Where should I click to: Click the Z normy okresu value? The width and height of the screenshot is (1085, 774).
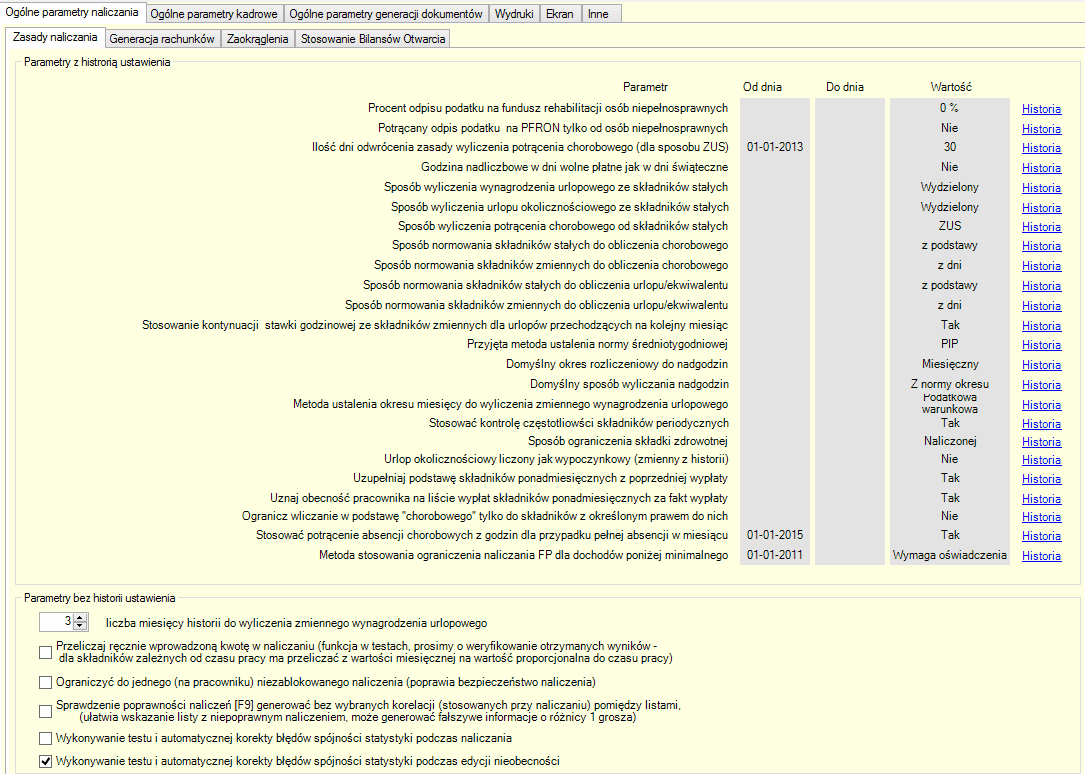pyautogui.click(x=949, y=384)
